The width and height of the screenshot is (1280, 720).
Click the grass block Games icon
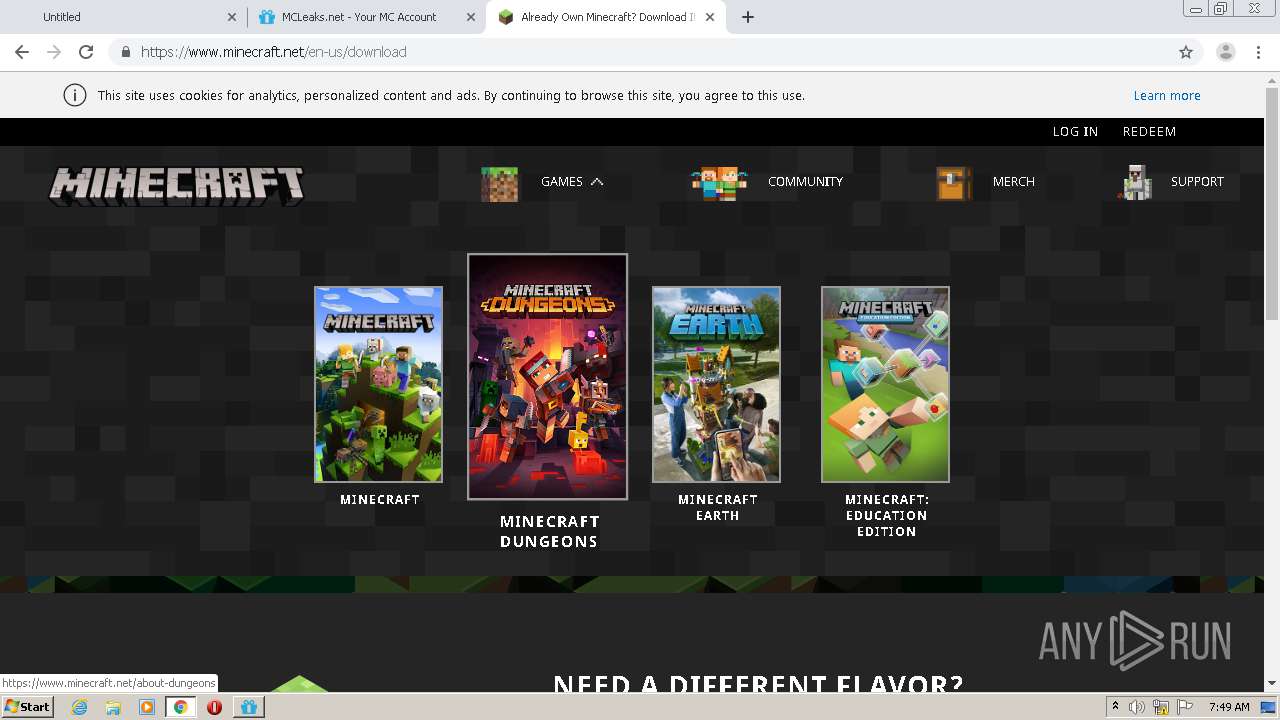tap(500, 183)
